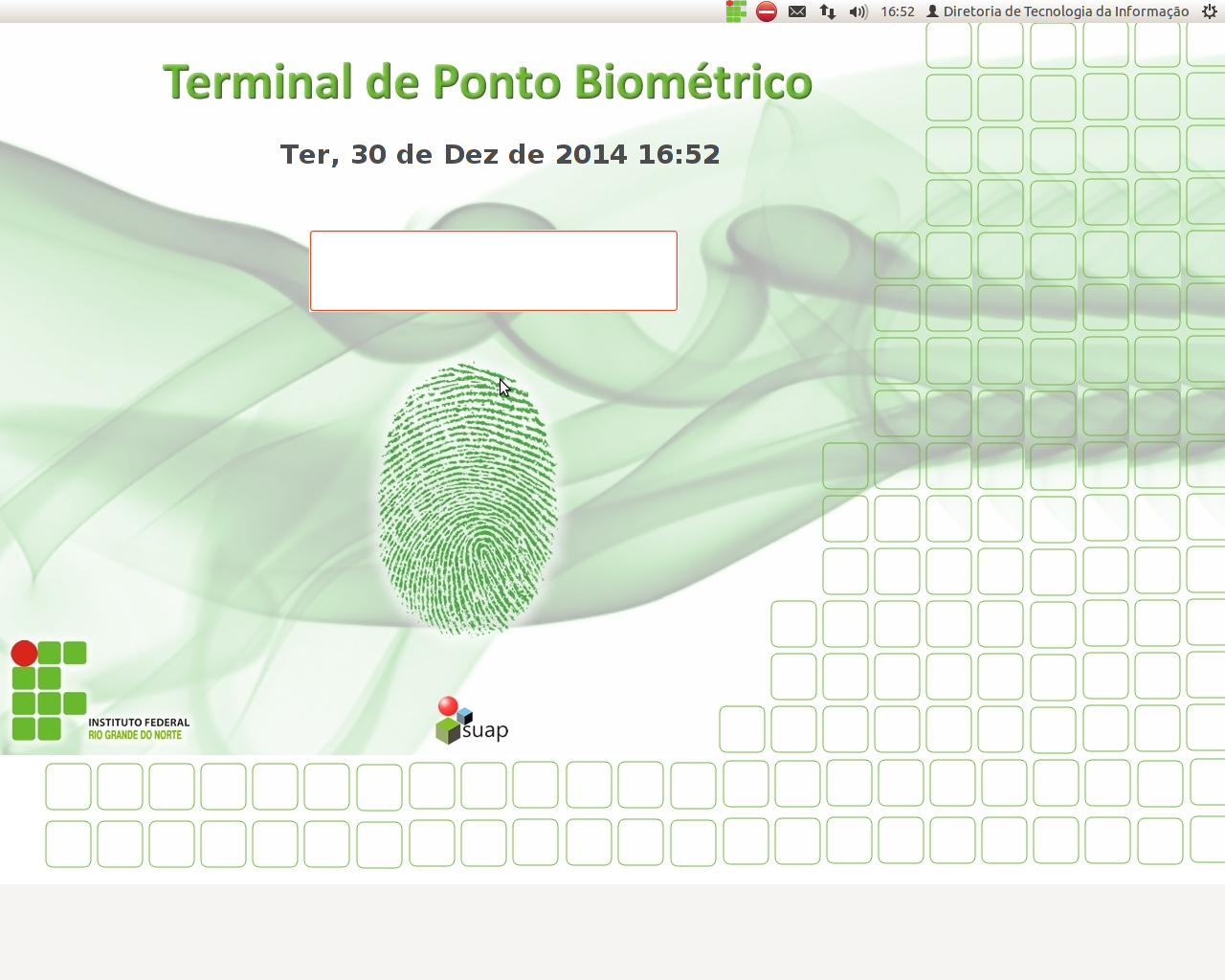Viewport: 1225px width, 980px height.
Task: Open the network up/down arrows indicator
Action: (828, 11)
